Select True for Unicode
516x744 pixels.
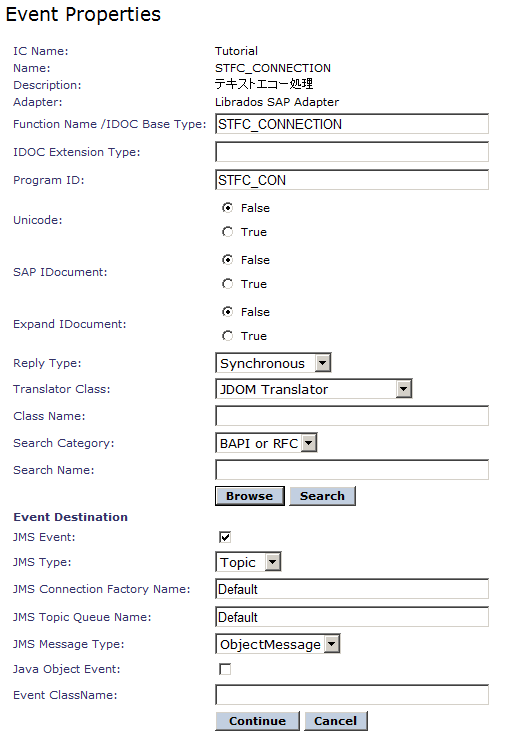228,232
